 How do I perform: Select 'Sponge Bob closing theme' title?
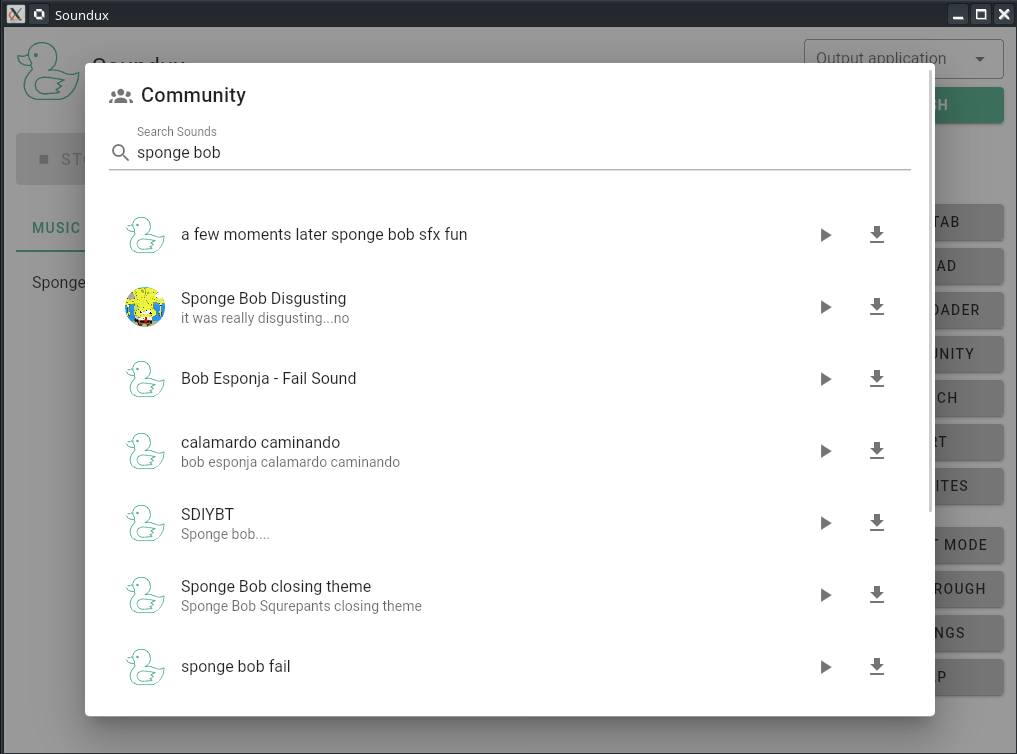276,586
